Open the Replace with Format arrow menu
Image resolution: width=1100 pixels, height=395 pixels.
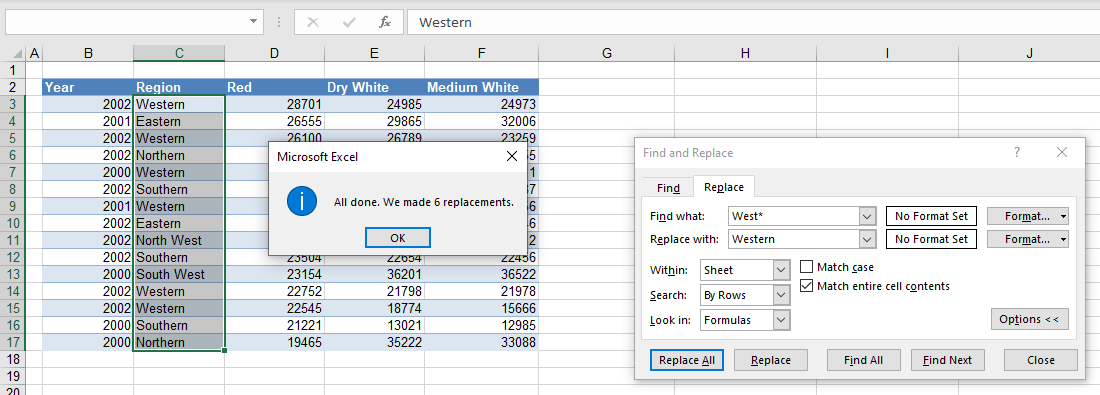point(1064,239)
